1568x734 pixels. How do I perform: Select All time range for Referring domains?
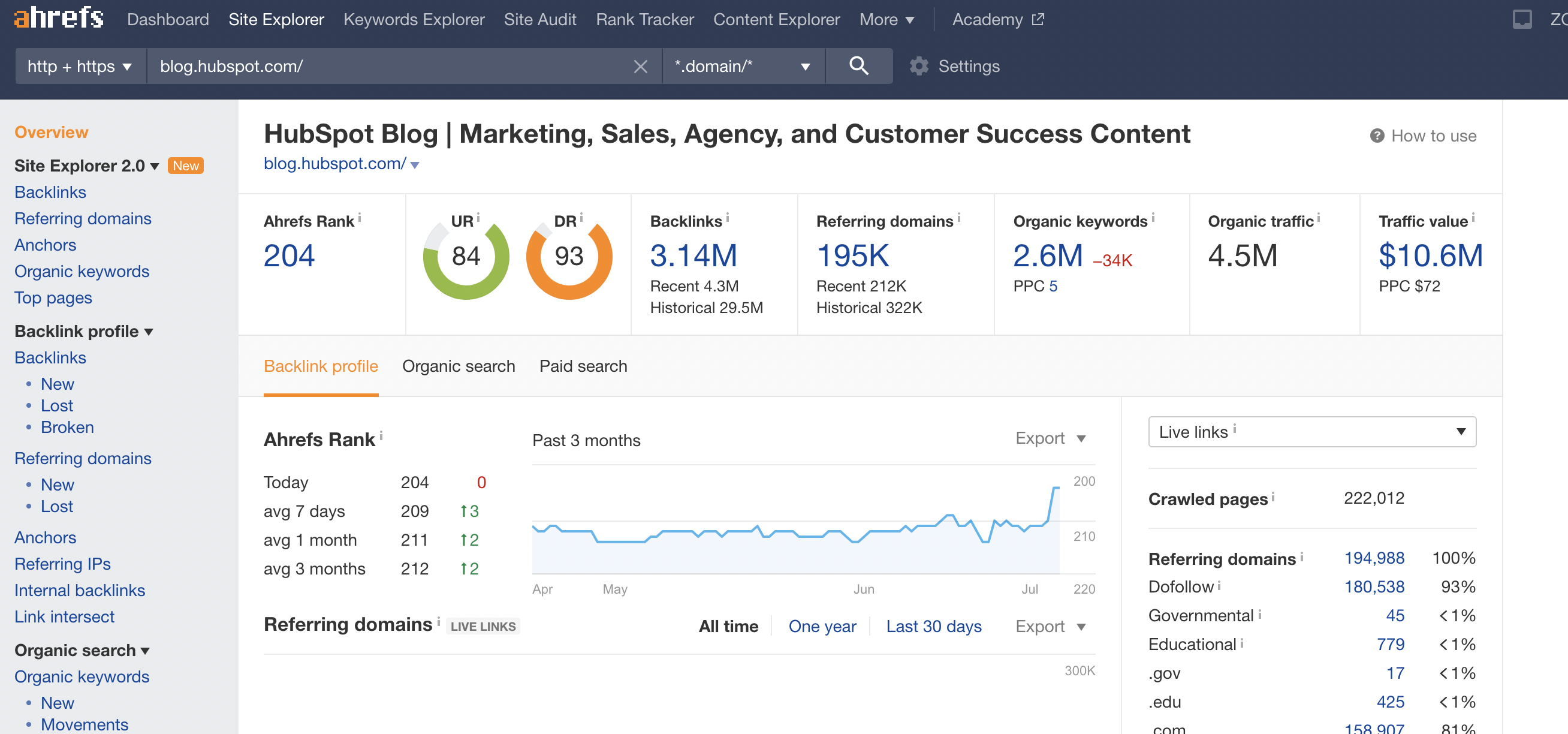point(728,625)
